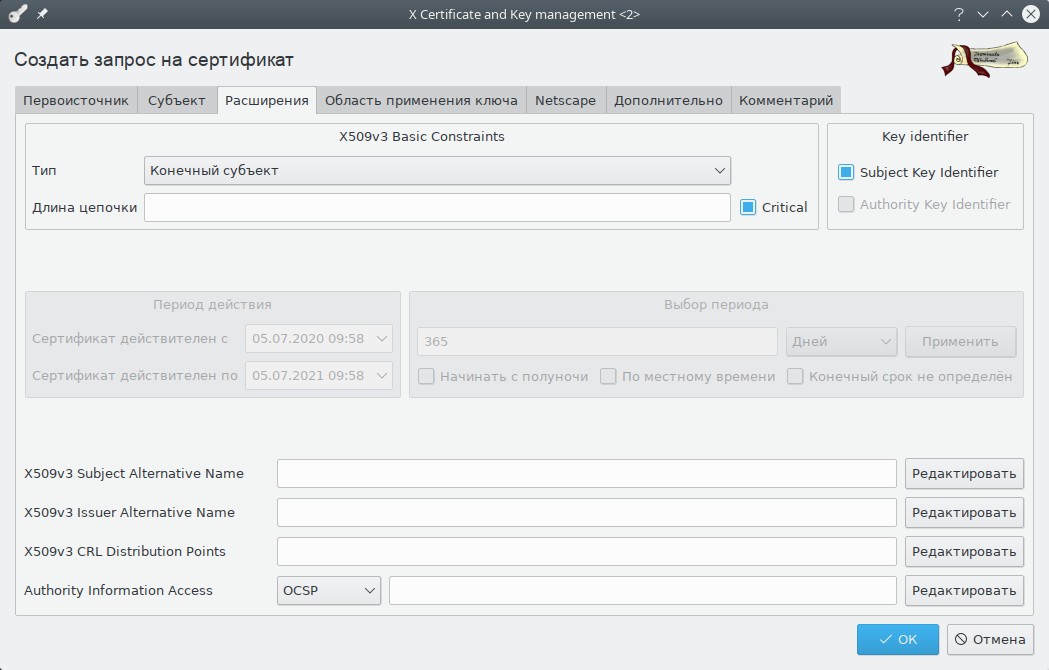Click the Длина цепочки input field
The image size is (1049, 670).
(437, 207)
